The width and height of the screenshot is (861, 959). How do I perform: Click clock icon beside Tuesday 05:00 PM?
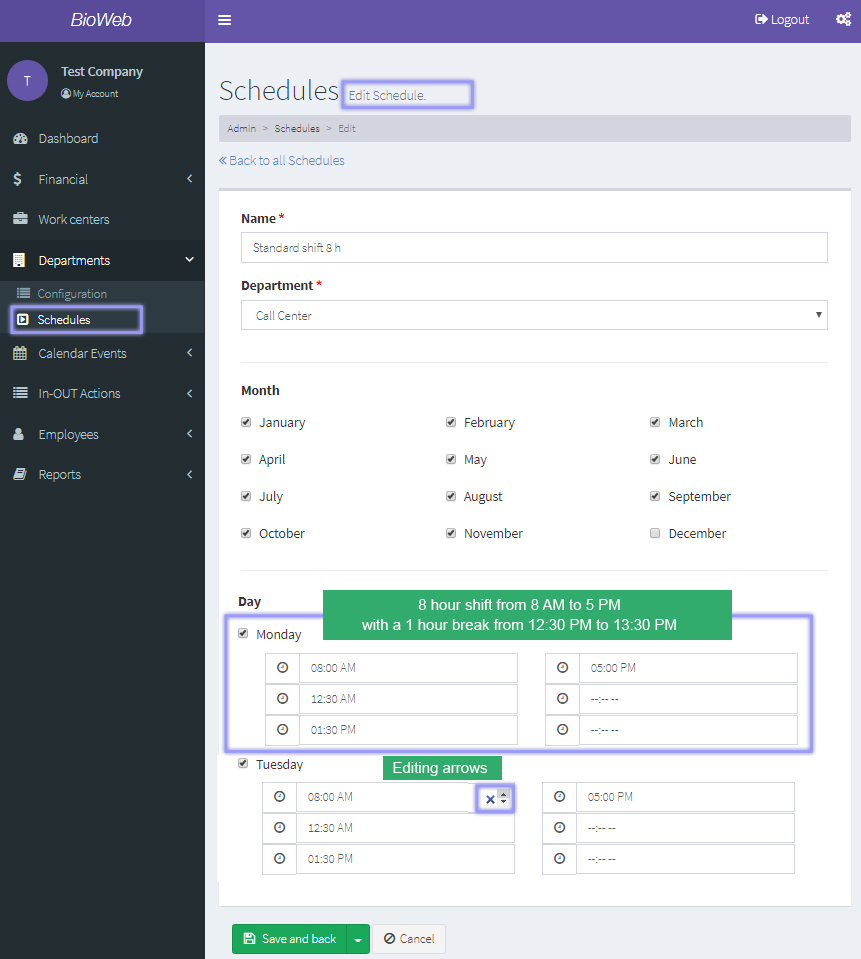pyautogui.click(x=559, y=797)
